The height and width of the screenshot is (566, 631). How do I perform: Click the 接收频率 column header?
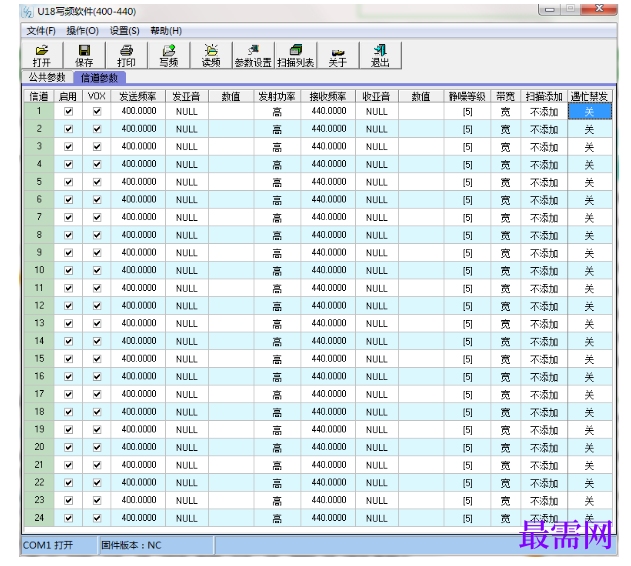tap(328, 97)
